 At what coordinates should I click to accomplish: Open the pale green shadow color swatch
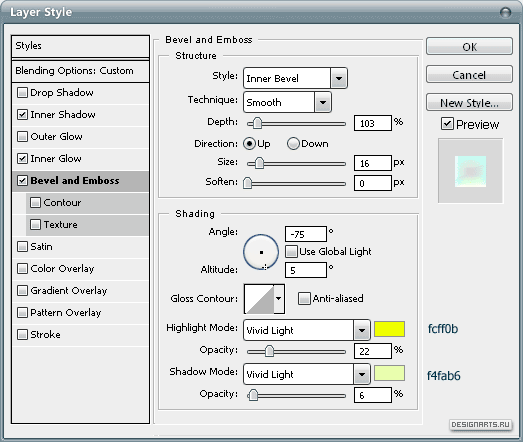click(390, 373)
